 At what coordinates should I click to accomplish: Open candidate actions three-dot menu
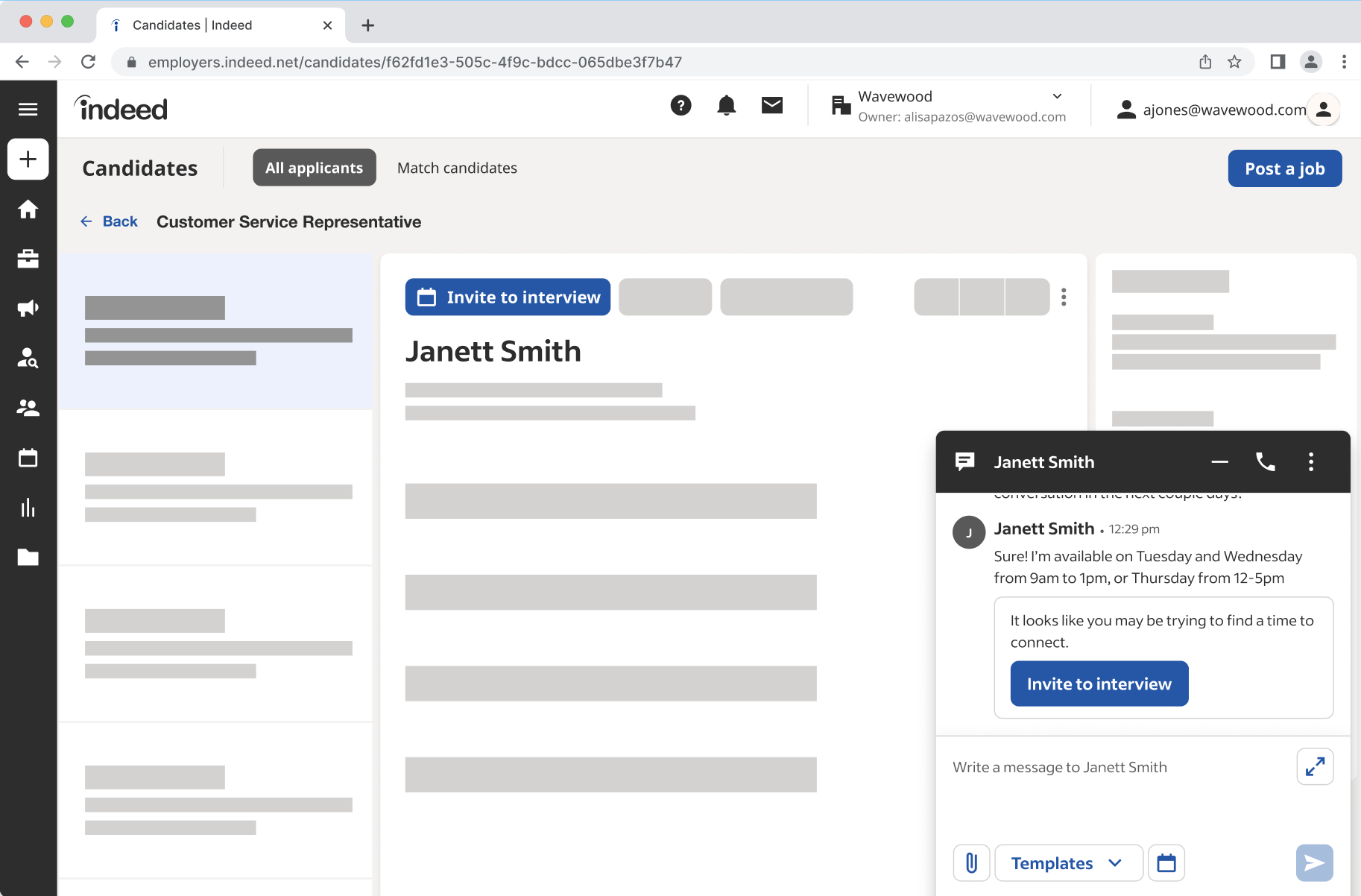[x=1064, y=297]
